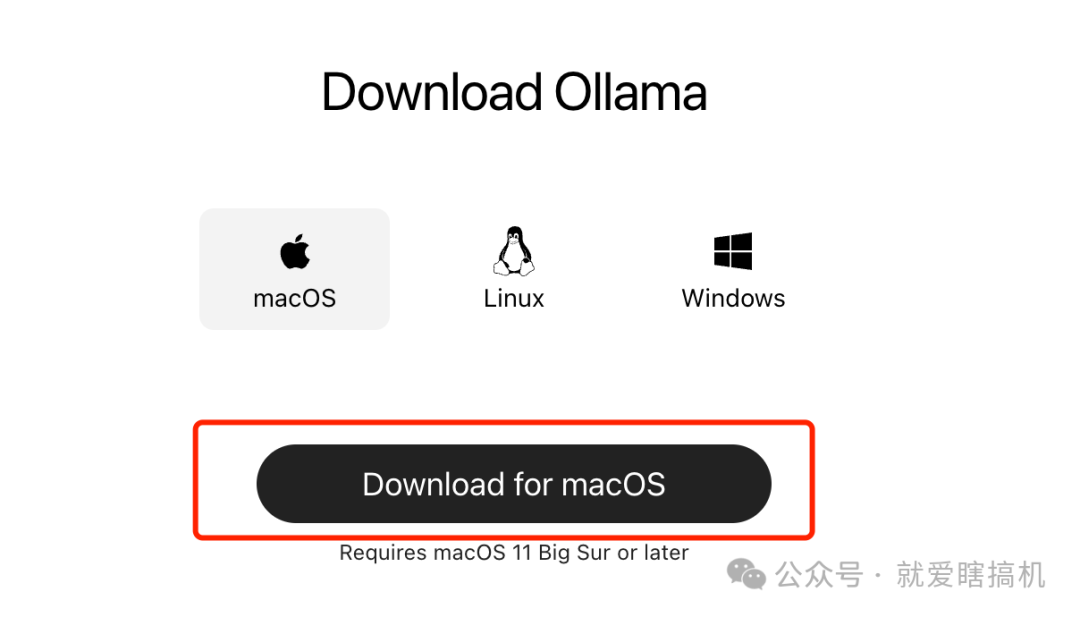Click the Linux text label

point(514,298)
